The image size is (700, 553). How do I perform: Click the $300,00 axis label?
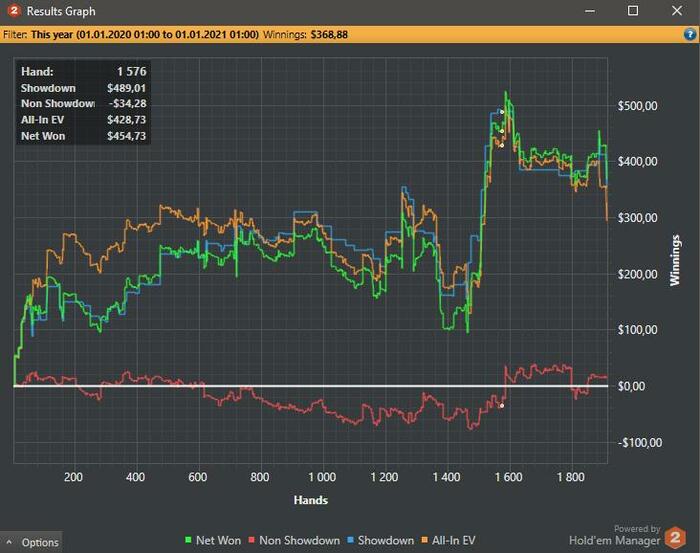click(638, 218)
